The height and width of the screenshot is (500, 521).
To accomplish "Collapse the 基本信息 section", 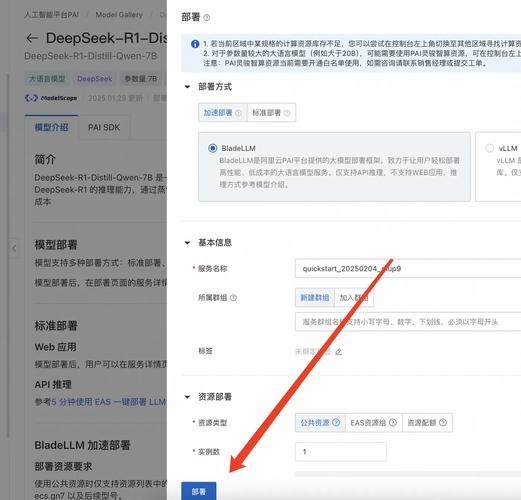I will click(x=187, y=243).
